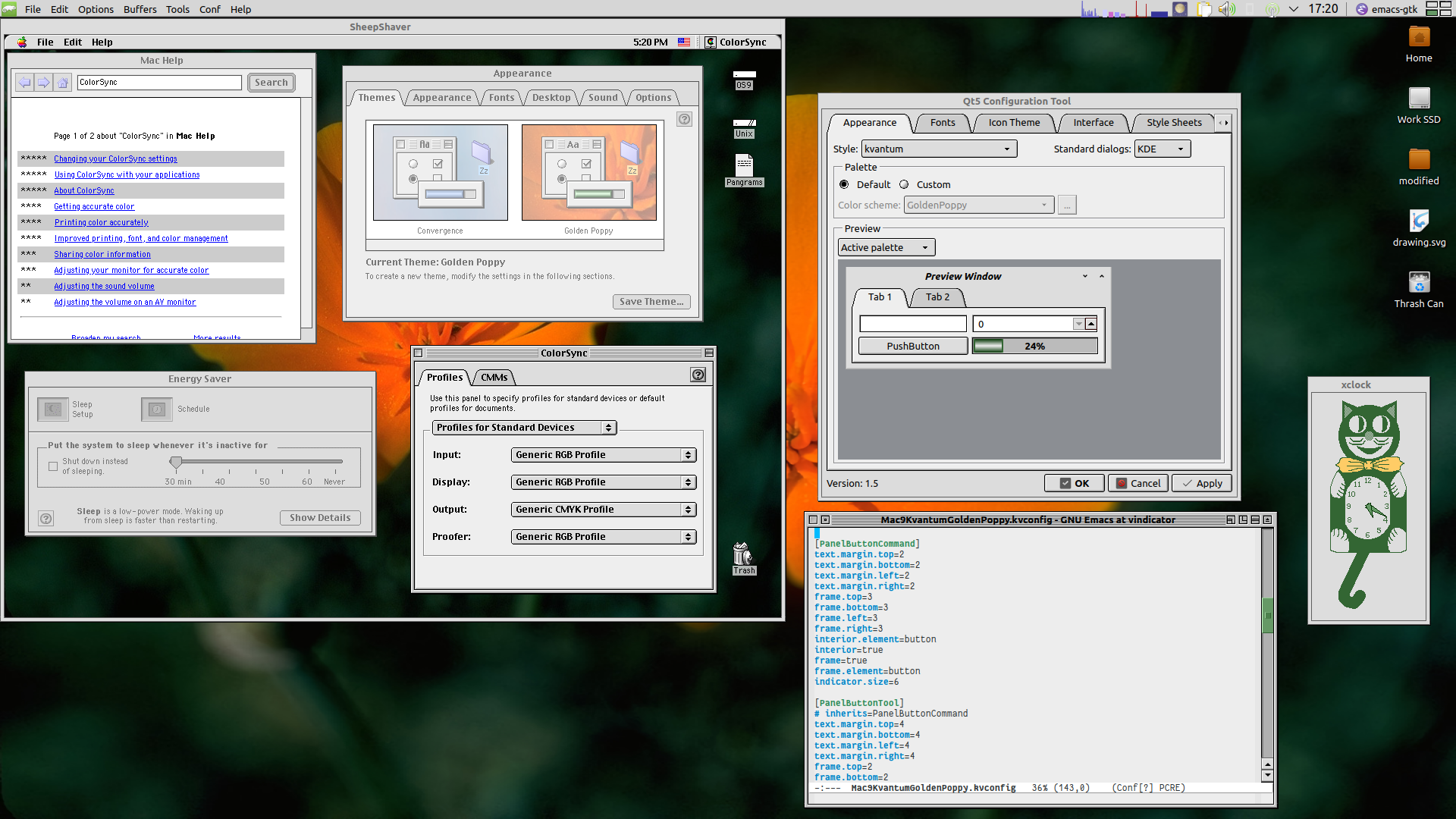Click the ColorSync application menu icon
Image resolution: width=1456 pixels, height=819 pixels.
tap(736, 42)
